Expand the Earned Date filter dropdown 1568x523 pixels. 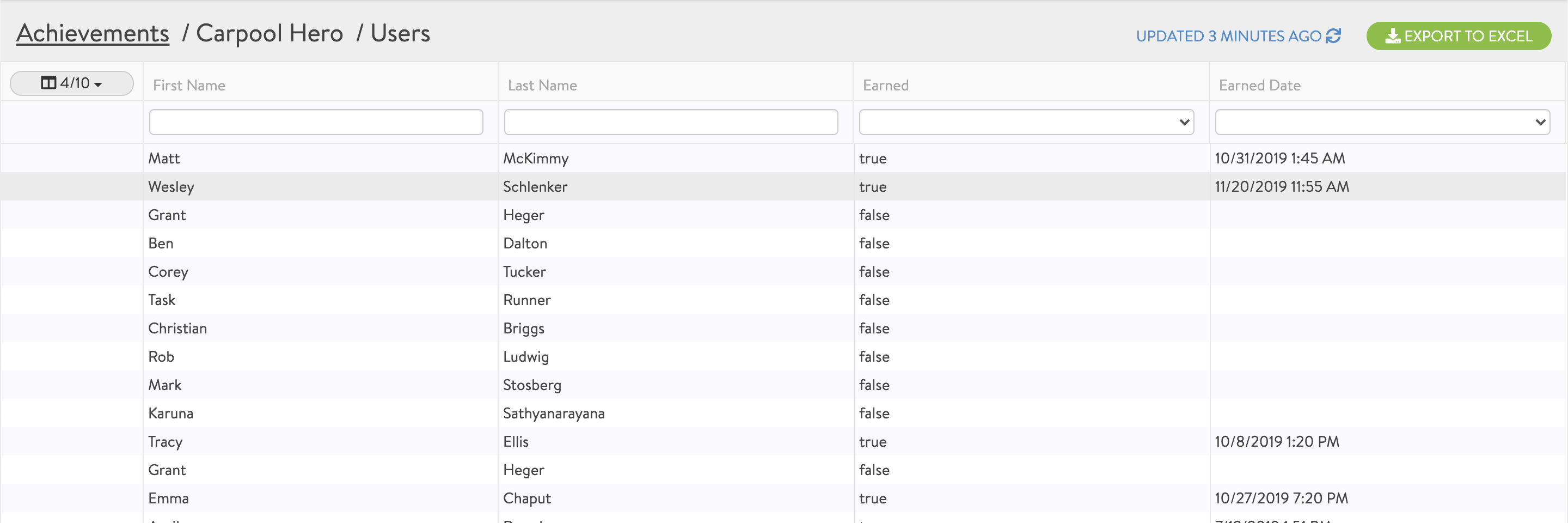coord(1382,123)
